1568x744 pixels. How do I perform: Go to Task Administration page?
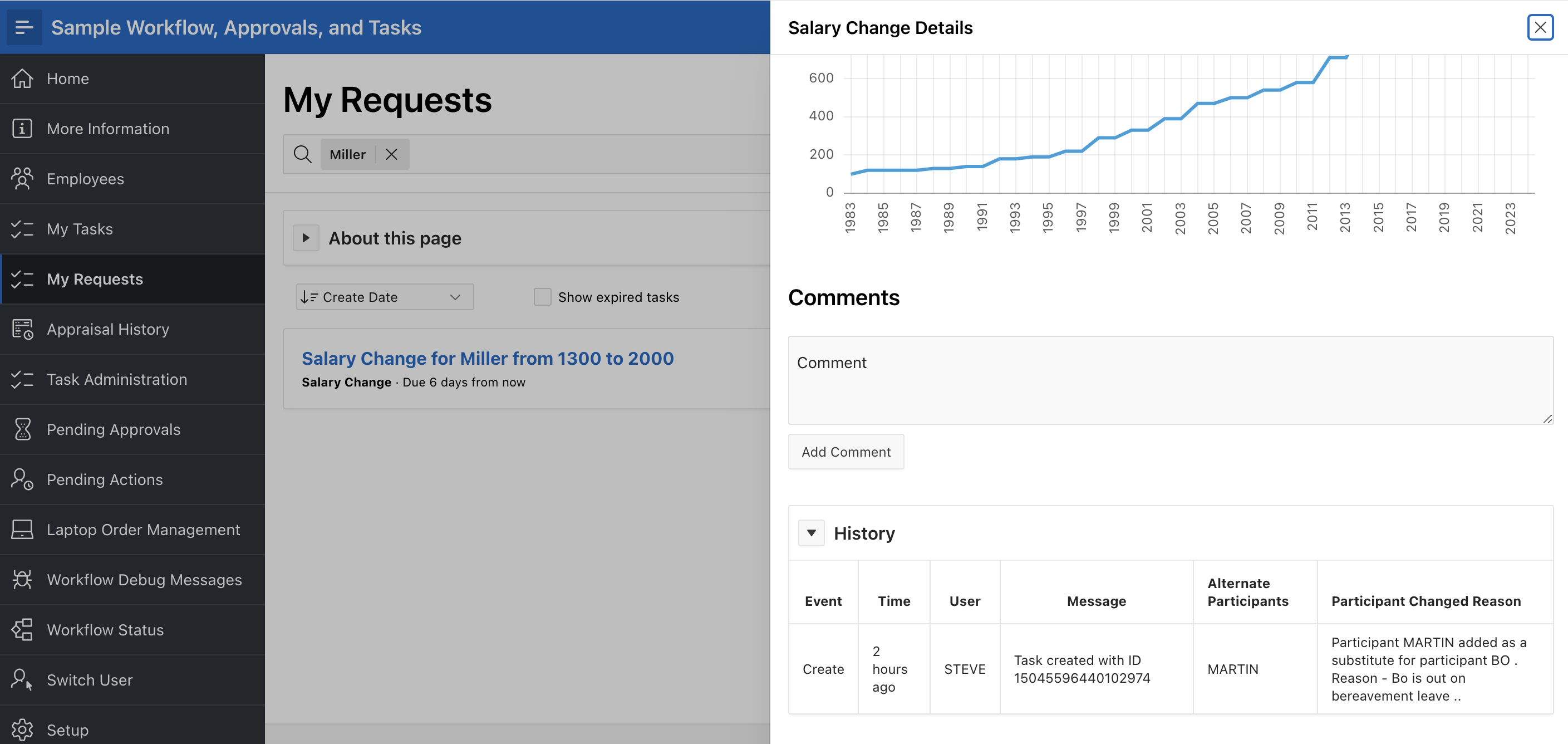pyautogui.click(x=117, y=379)
